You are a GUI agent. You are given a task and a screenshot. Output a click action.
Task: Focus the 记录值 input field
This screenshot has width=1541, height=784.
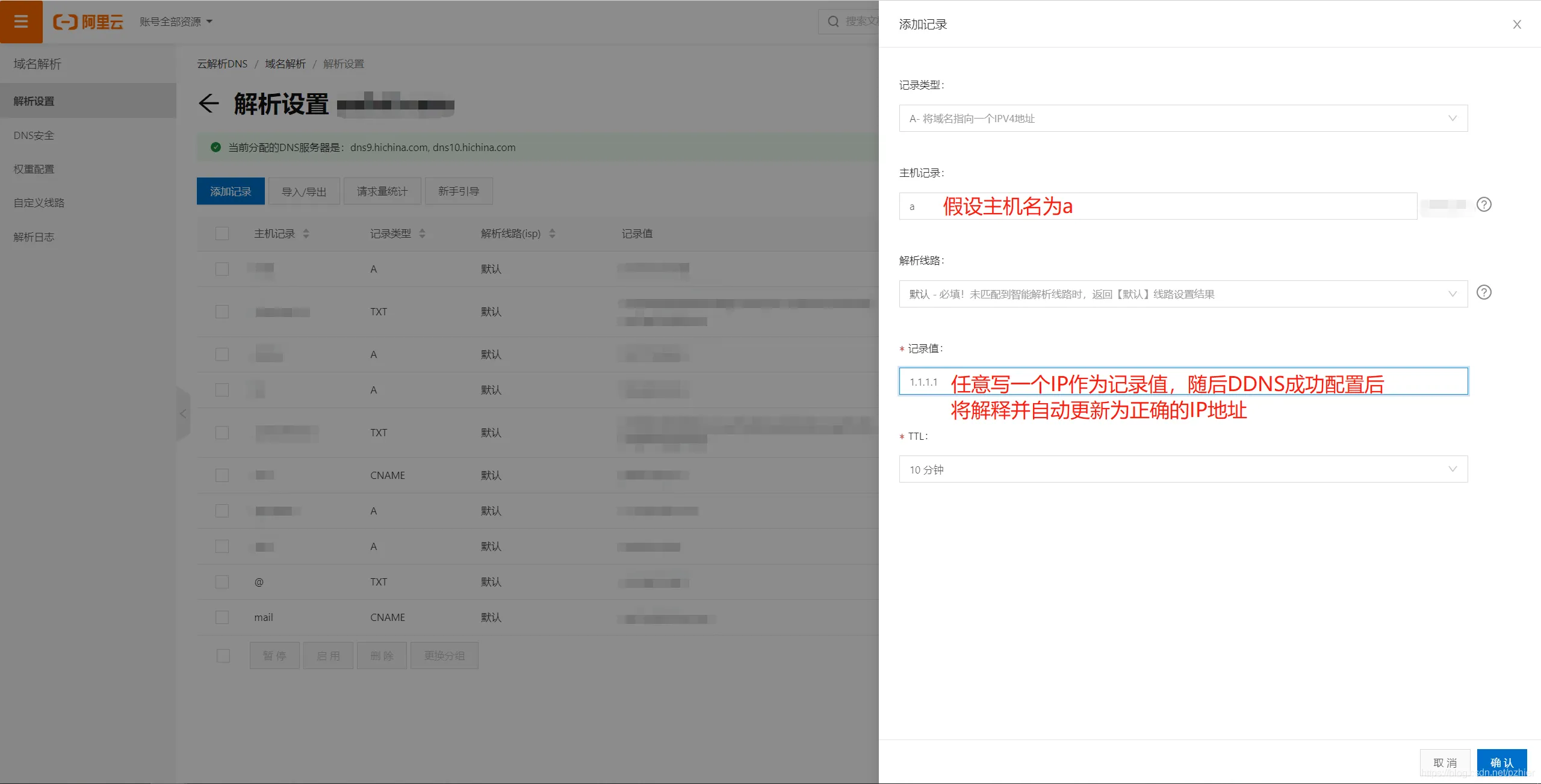click(x=1183, y=381)
